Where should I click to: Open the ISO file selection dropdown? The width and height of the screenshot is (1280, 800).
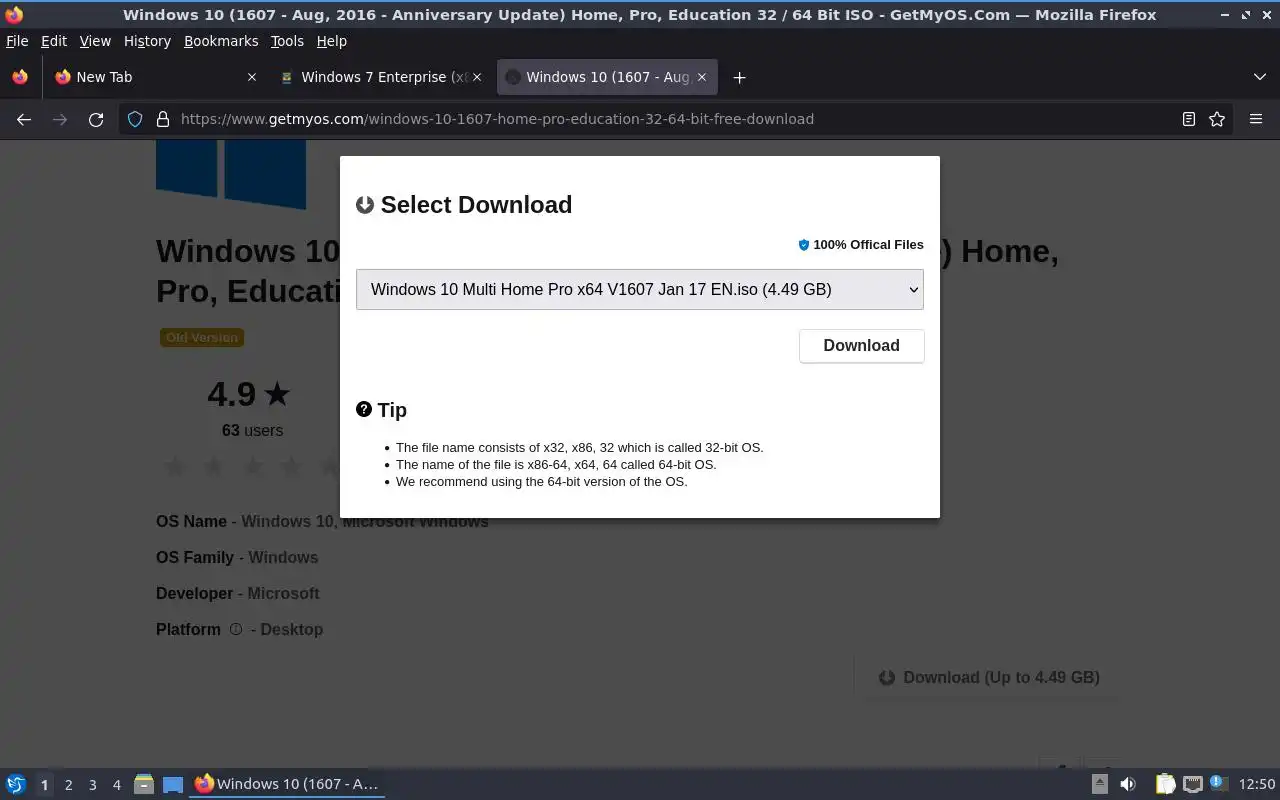click(640, 289)
